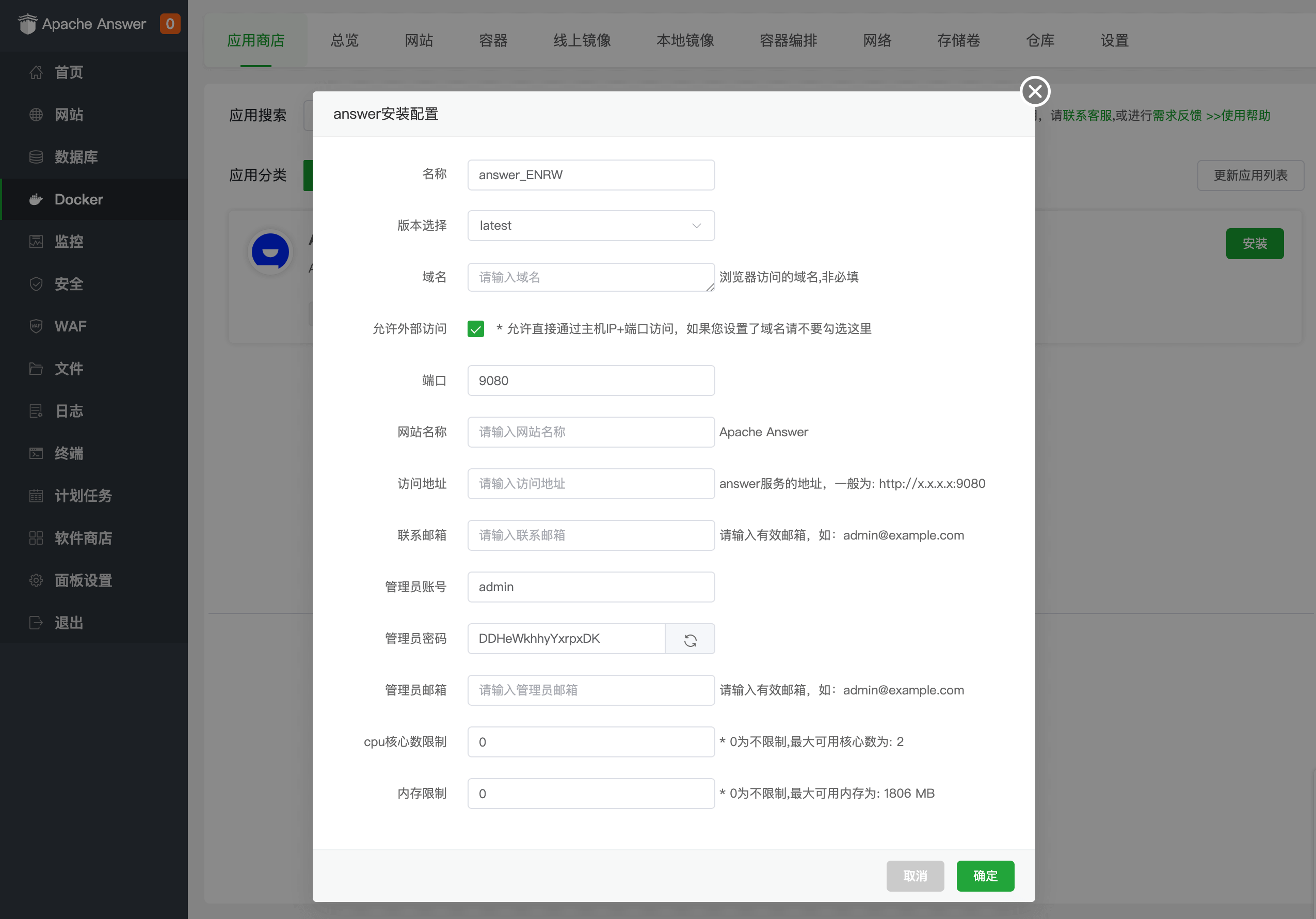Switch to the 存储卷 tab

958,41
